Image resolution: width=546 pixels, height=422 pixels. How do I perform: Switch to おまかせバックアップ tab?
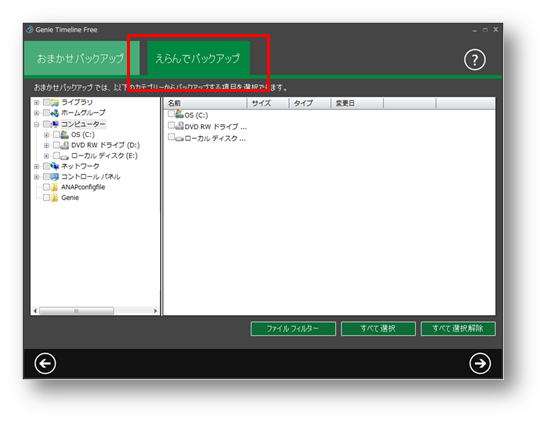[x=81, y=58]
